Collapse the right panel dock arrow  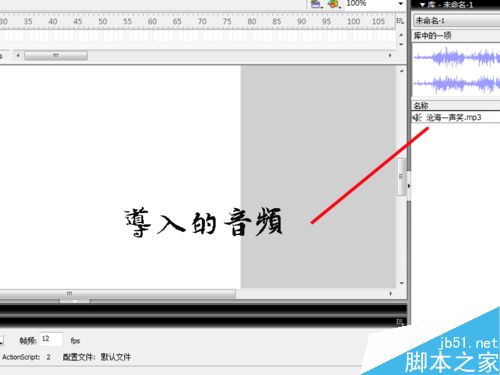click(409, 186)
